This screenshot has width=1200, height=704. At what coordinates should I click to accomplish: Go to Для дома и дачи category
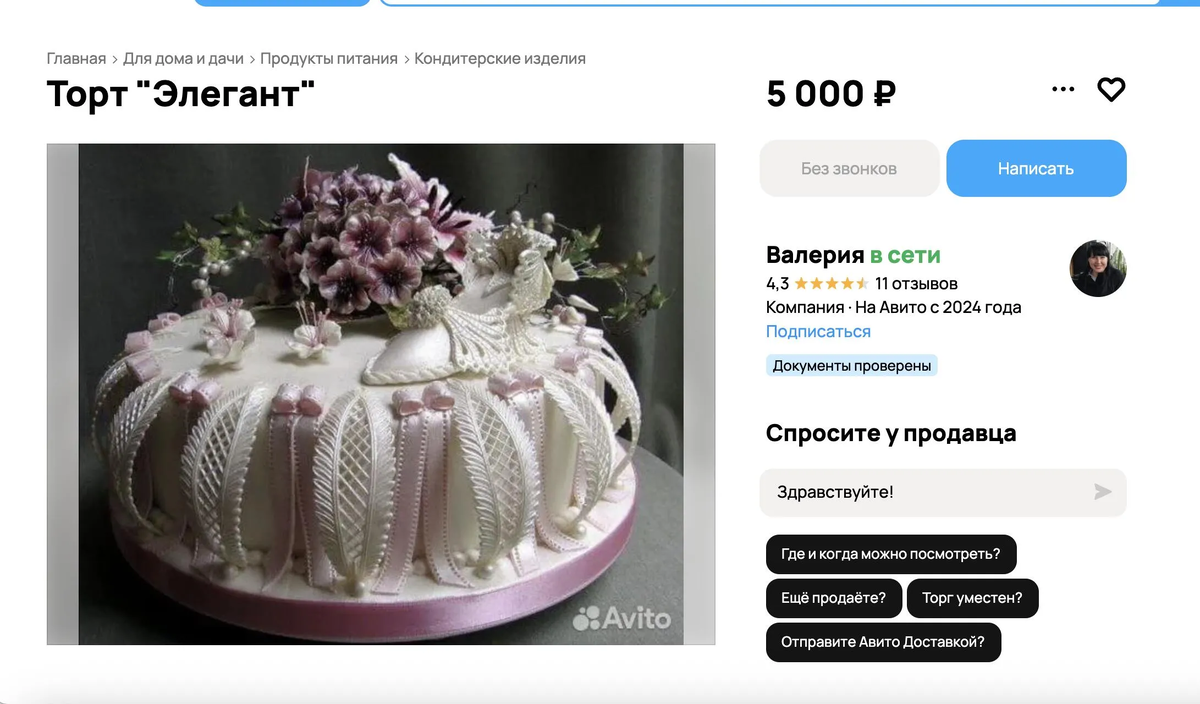pos(184,59)
